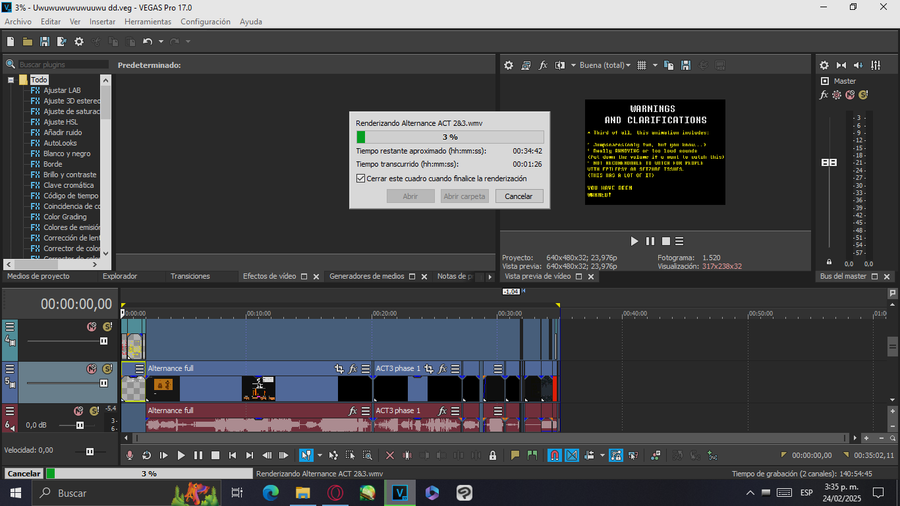
Task: Open the Configuración menu
Action: tap(205, 22)
